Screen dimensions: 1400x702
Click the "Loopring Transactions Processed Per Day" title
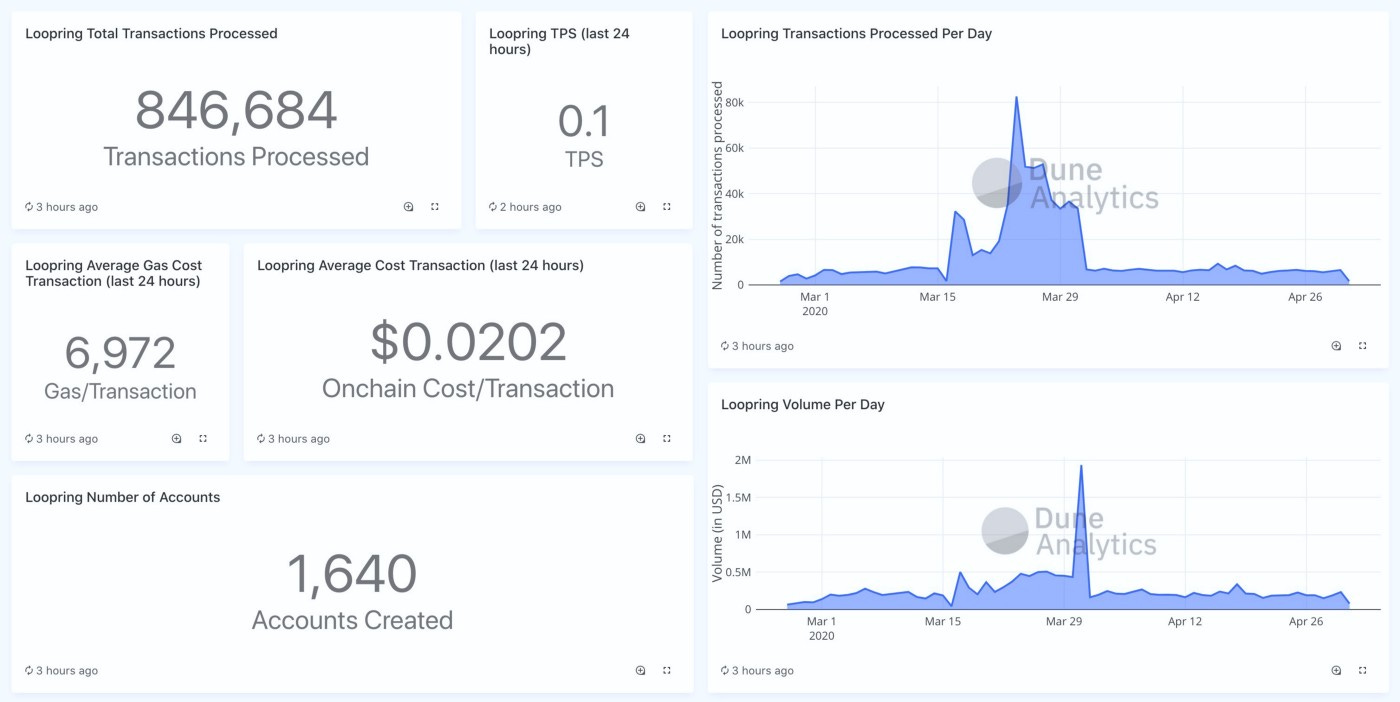point(856,34)
